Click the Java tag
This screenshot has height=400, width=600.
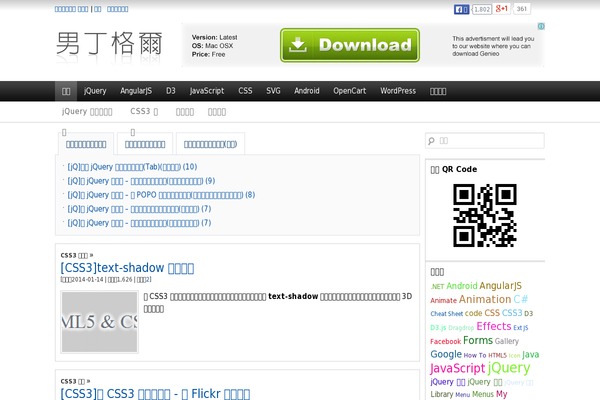[531, 355]
